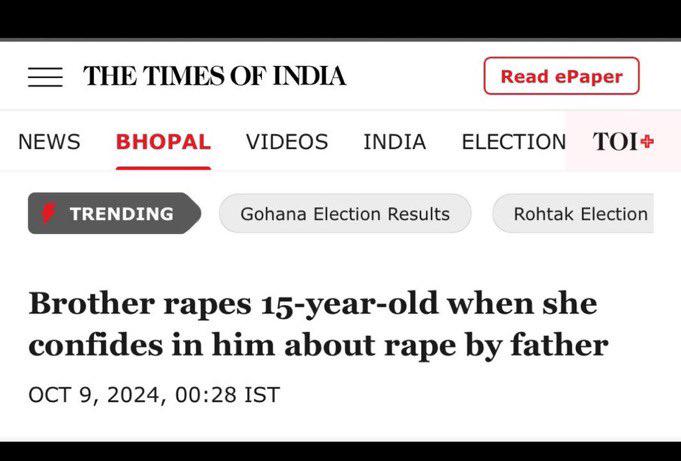681x461 pixels.
Task: Switch to the VIDEOS tab
Action: (287, 142)
